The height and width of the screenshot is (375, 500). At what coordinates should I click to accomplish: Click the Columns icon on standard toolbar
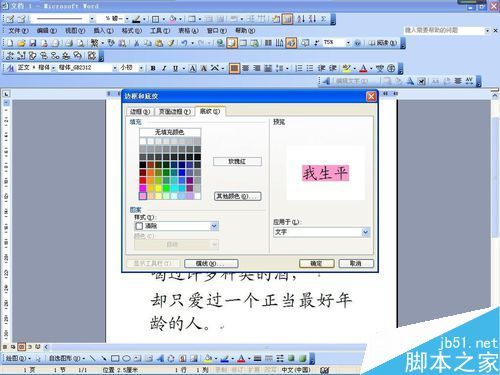268,43
